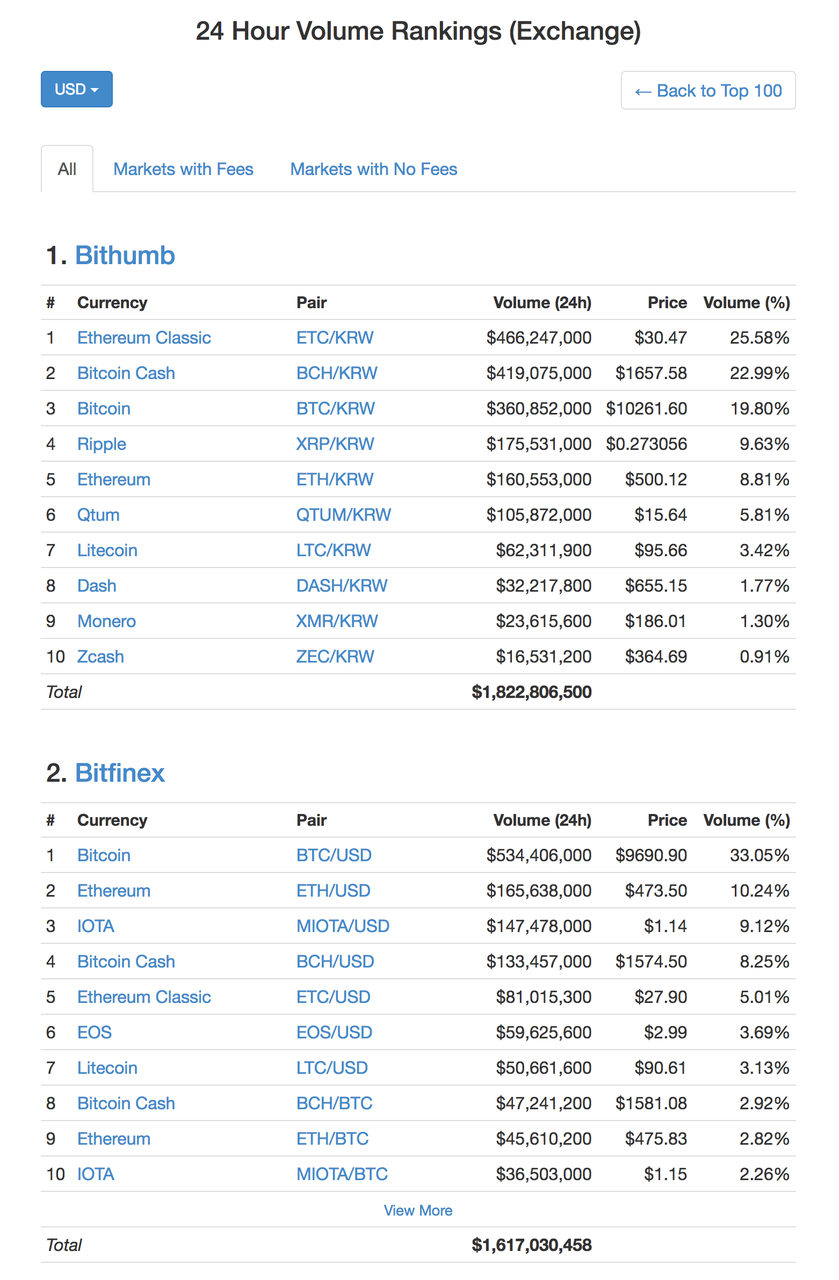Select the Markets with No Fees tab

pyautogui.click(x=373, y=169)
